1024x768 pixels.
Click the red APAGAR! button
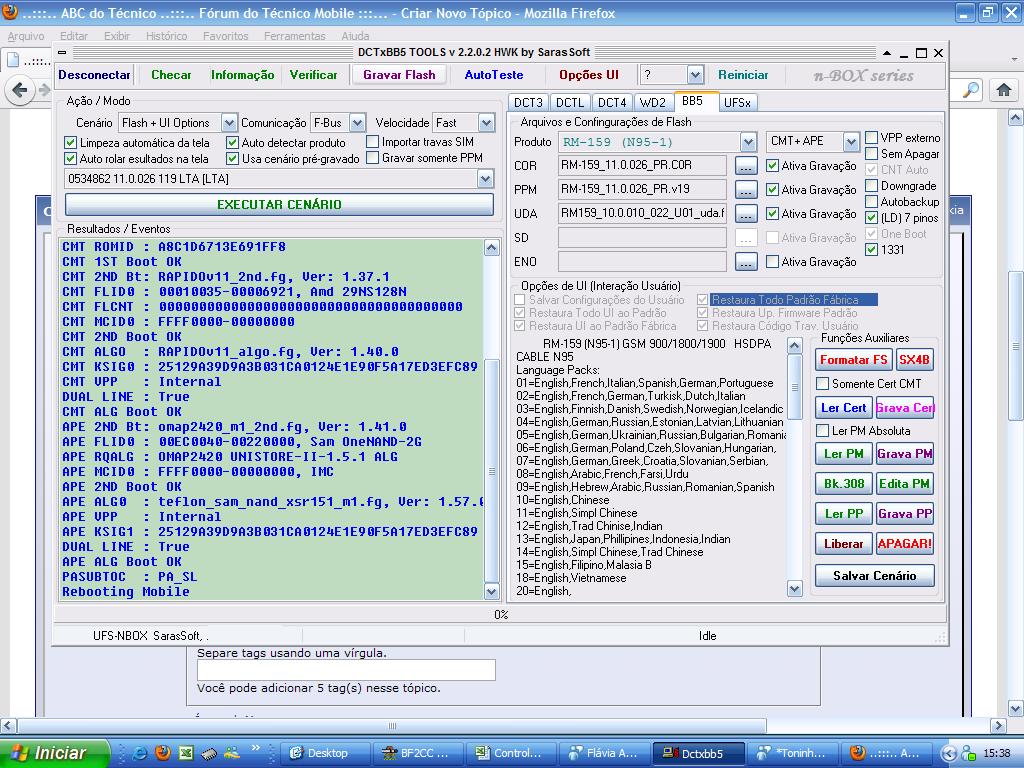pos(904,544)
